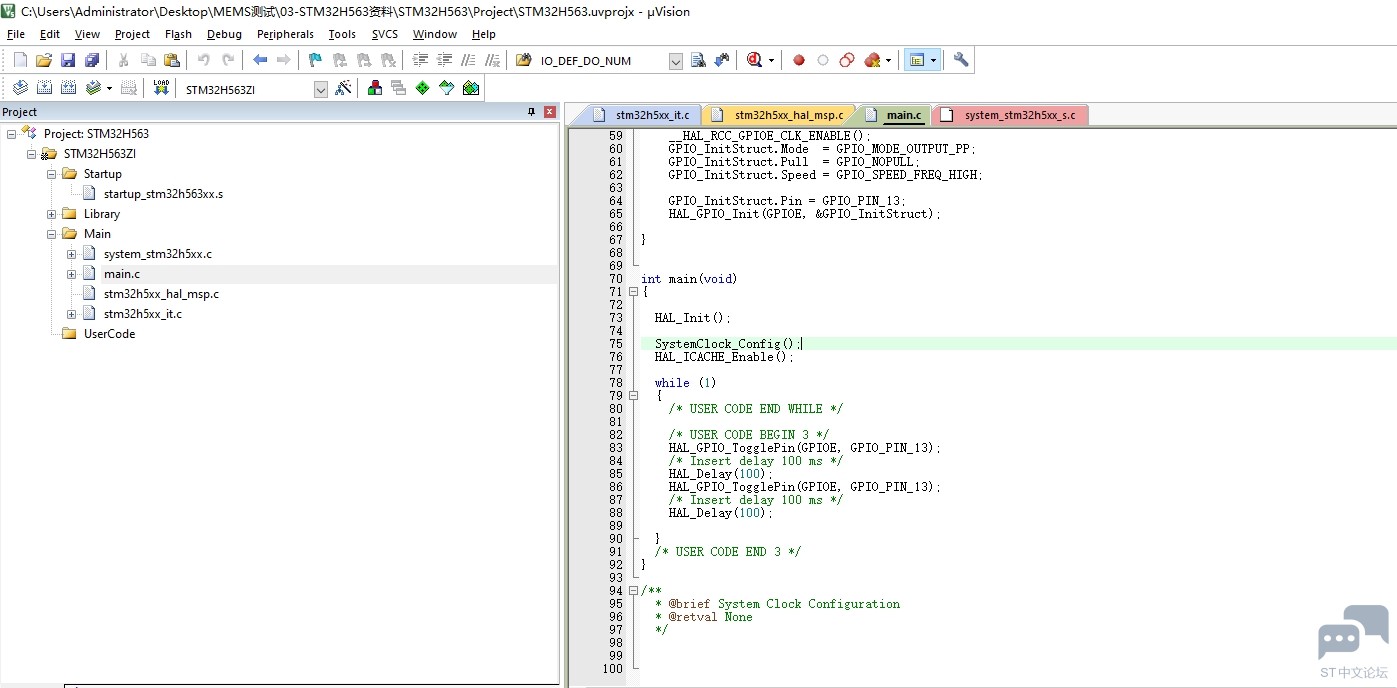Open Options for Target magic wand icon
Image resolution: width=1397 pixels, height=688 pixels.
343,88
